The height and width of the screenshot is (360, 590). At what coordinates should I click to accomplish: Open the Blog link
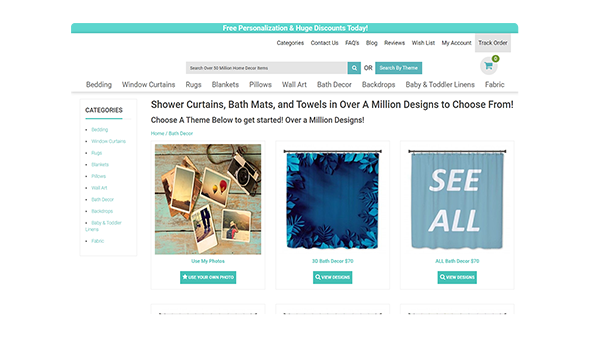[371, 43]
